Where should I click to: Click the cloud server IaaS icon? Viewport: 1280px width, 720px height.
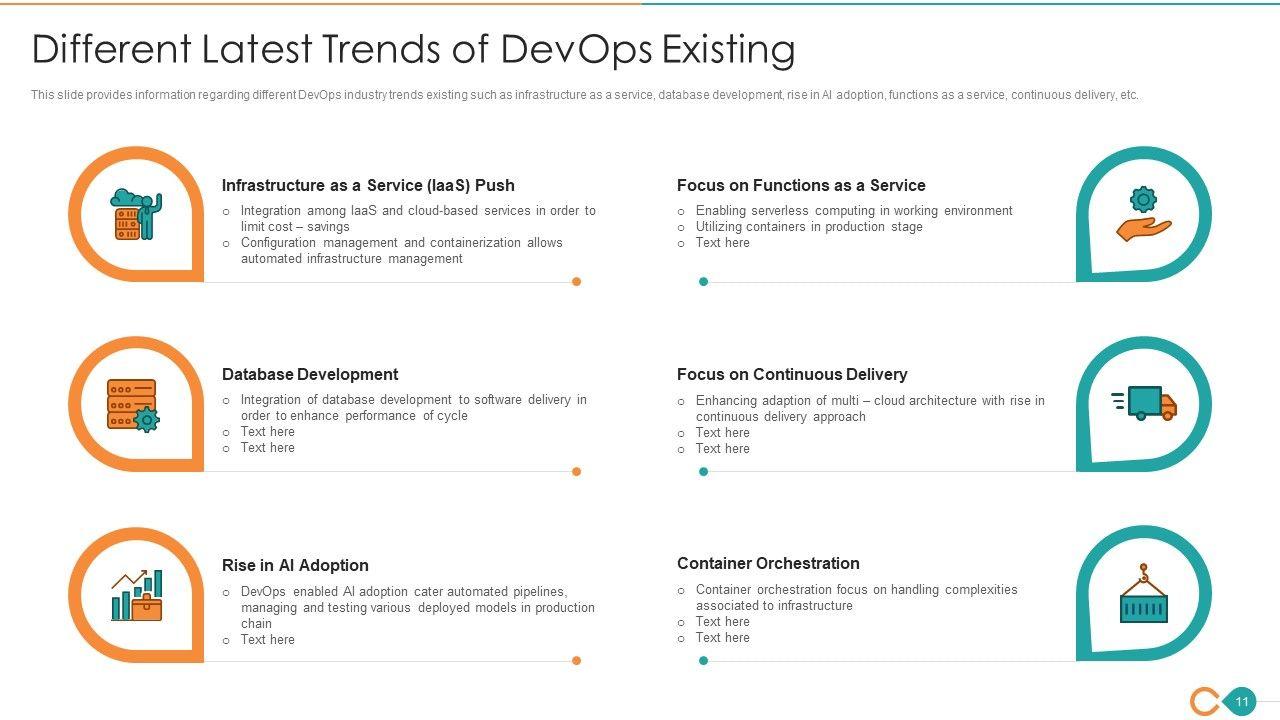pyautogui.click(x=136, y=213)
